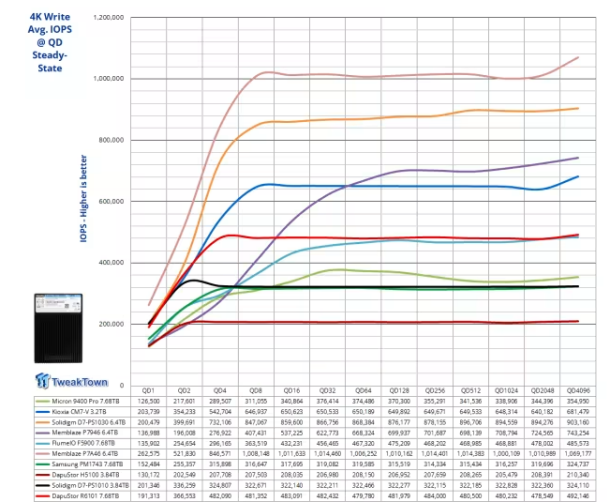The image size is (610, 502).
Task: Click the Solidigm D7-PS1030 6.4TB legend label
Action: pos(89,422)
